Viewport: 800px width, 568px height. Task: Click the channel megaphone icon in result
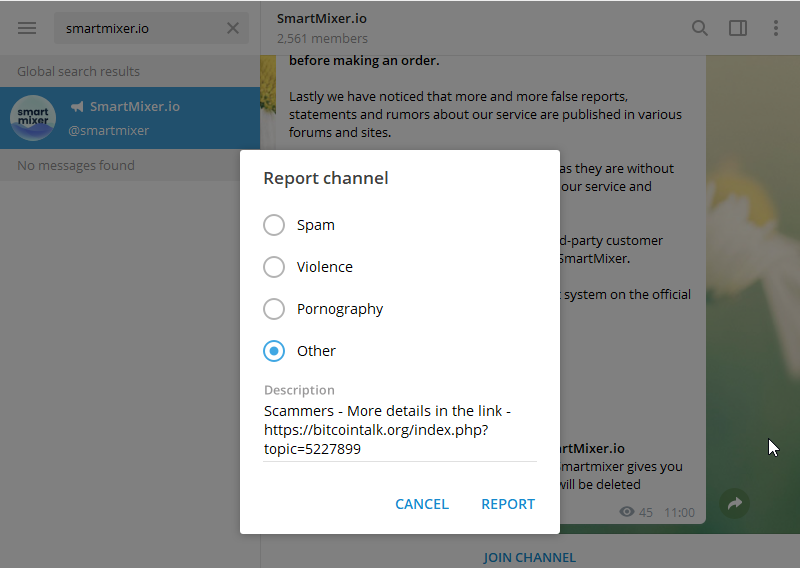point(77,107)
